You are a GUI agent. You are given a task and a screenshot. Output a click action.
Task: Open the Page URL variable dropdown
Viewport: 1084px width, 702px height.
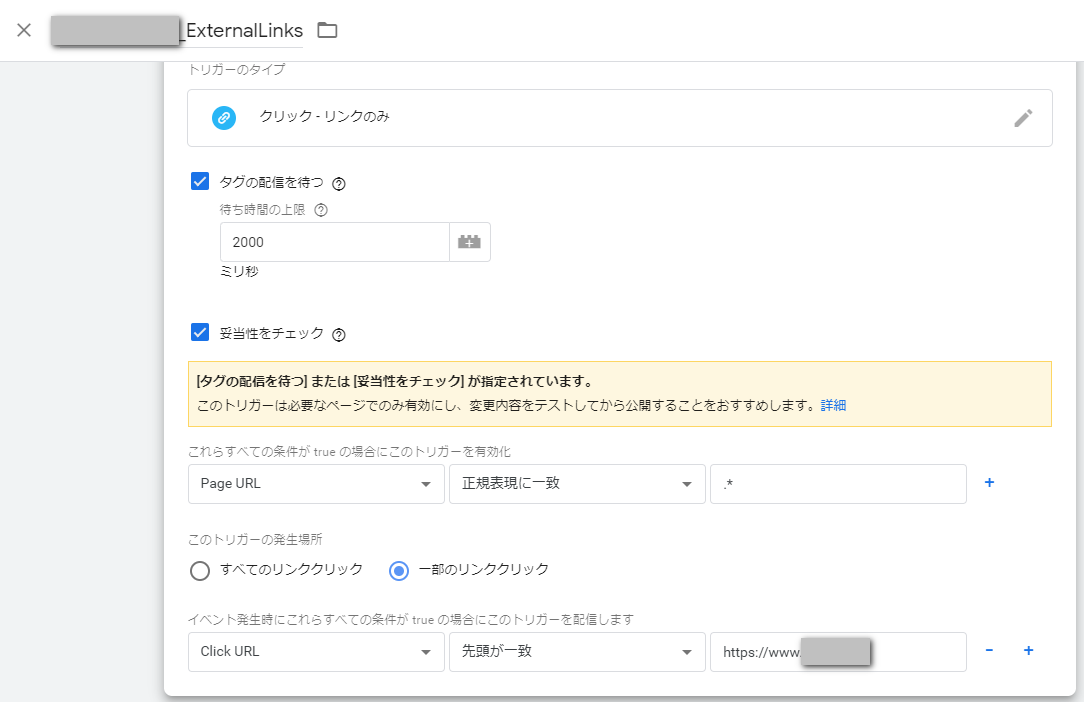[316, 484]
